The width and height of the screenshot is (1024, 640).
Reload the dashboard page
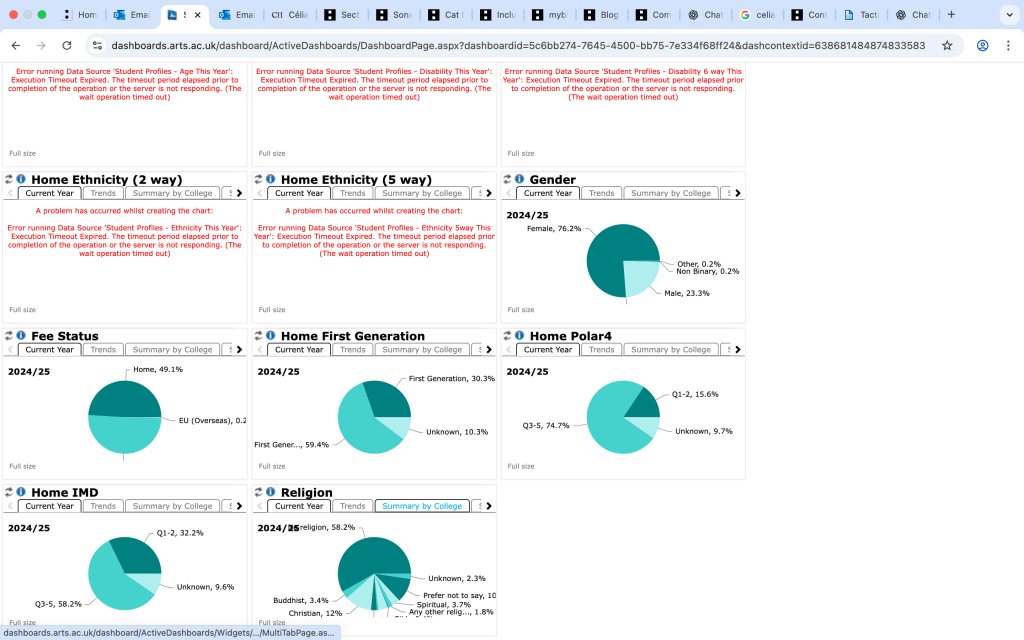coord(67,45)
